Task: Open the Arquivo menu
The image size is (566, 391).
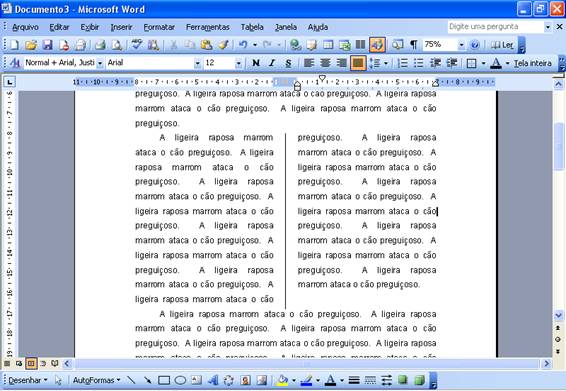Action: pyautogui.click(x=25, y=27)
